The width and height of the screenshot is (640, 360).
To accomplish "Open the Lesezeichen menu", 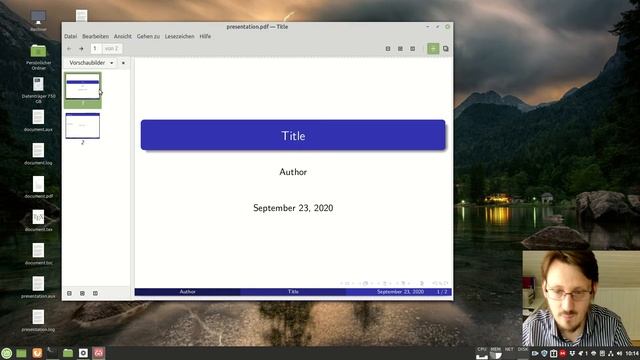I will (180, 36).
